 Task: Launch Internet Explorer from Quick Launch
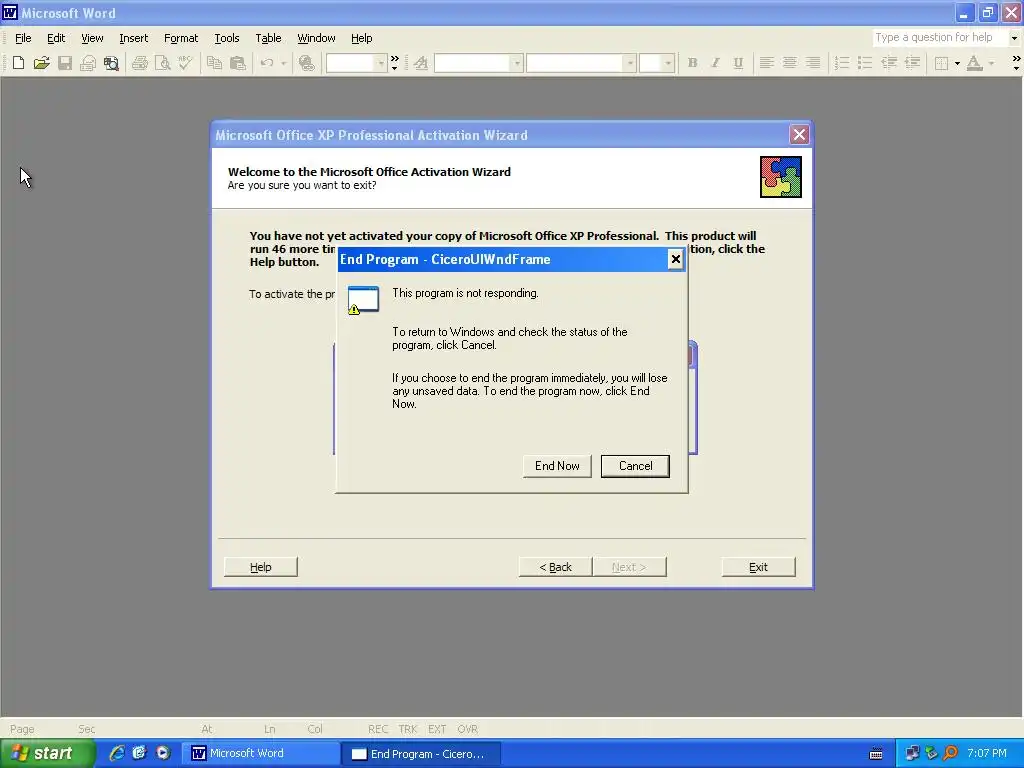(x=117, y=753)
